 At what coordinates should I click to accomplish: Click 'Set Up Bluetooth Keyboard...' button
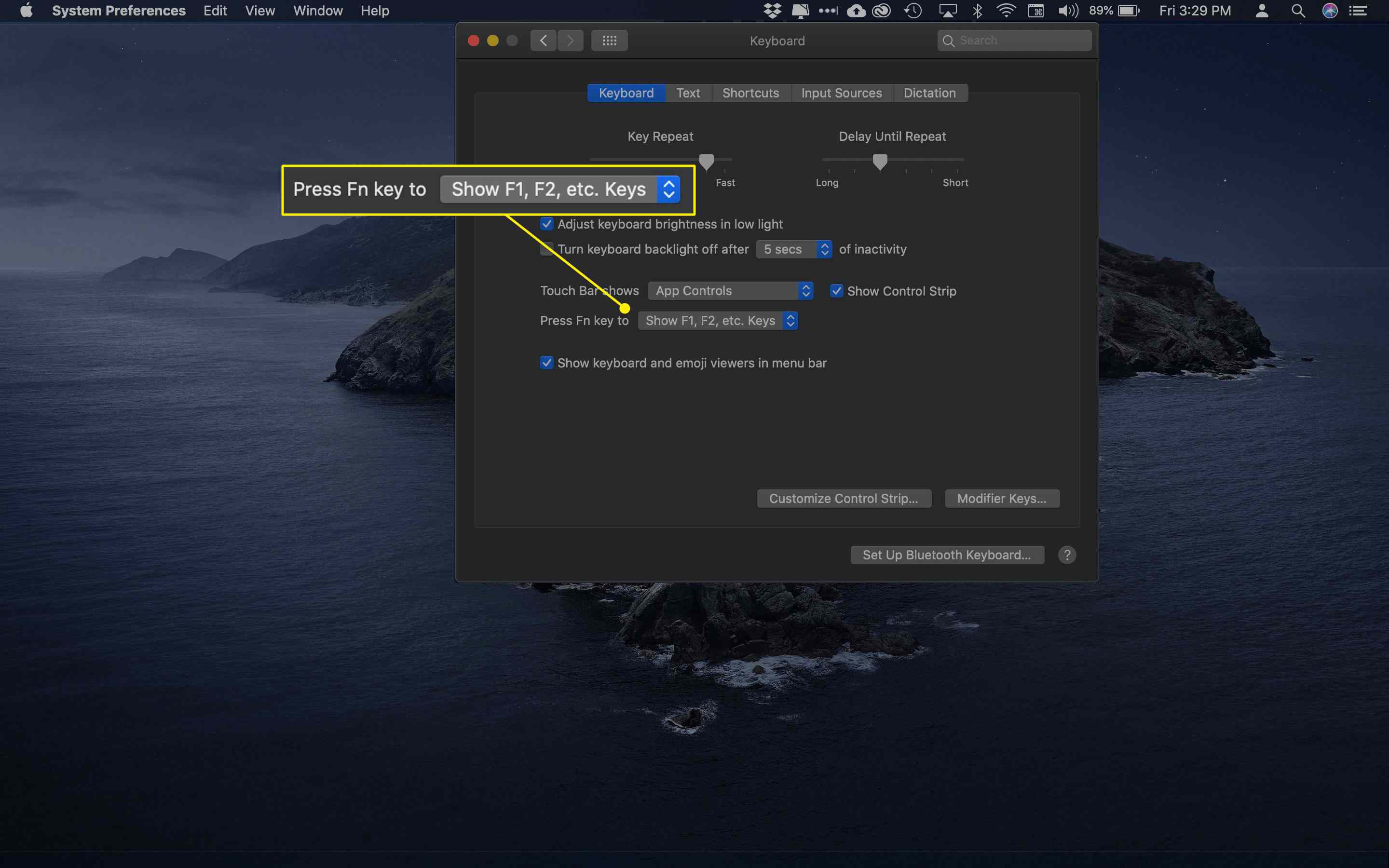click(946, 554)
